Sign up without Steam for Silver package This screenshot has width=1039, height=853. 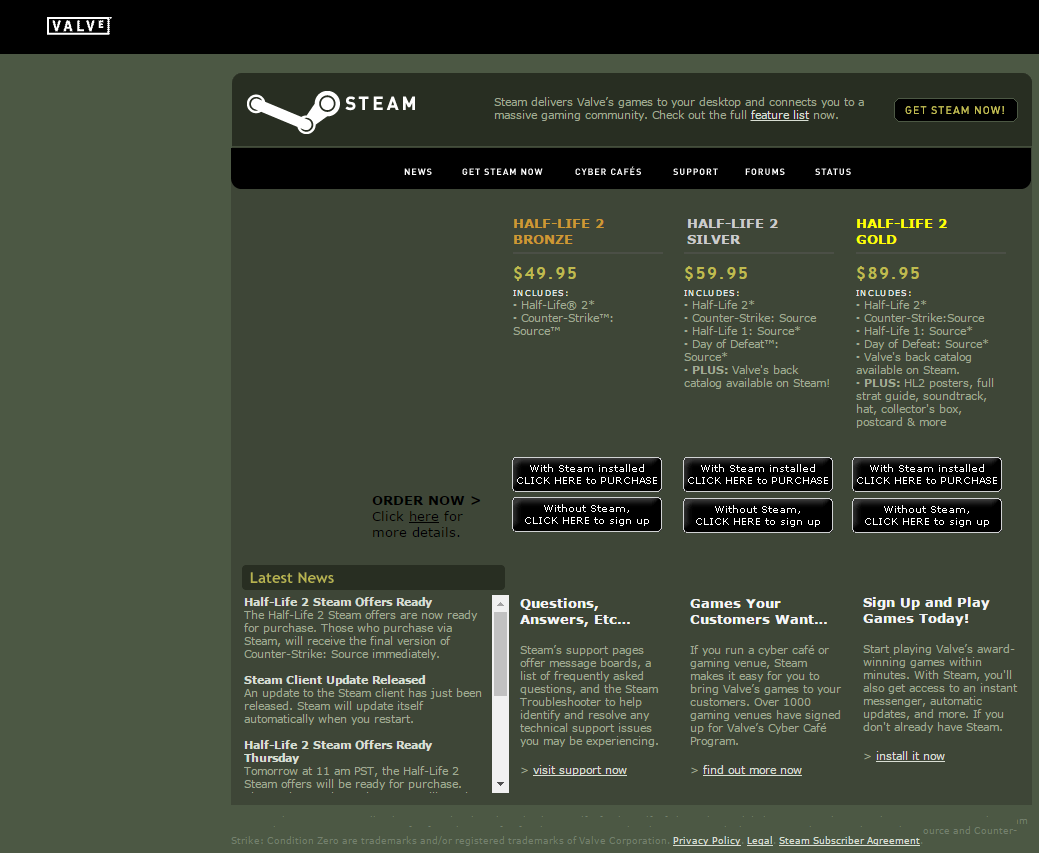tap(757, 516)
